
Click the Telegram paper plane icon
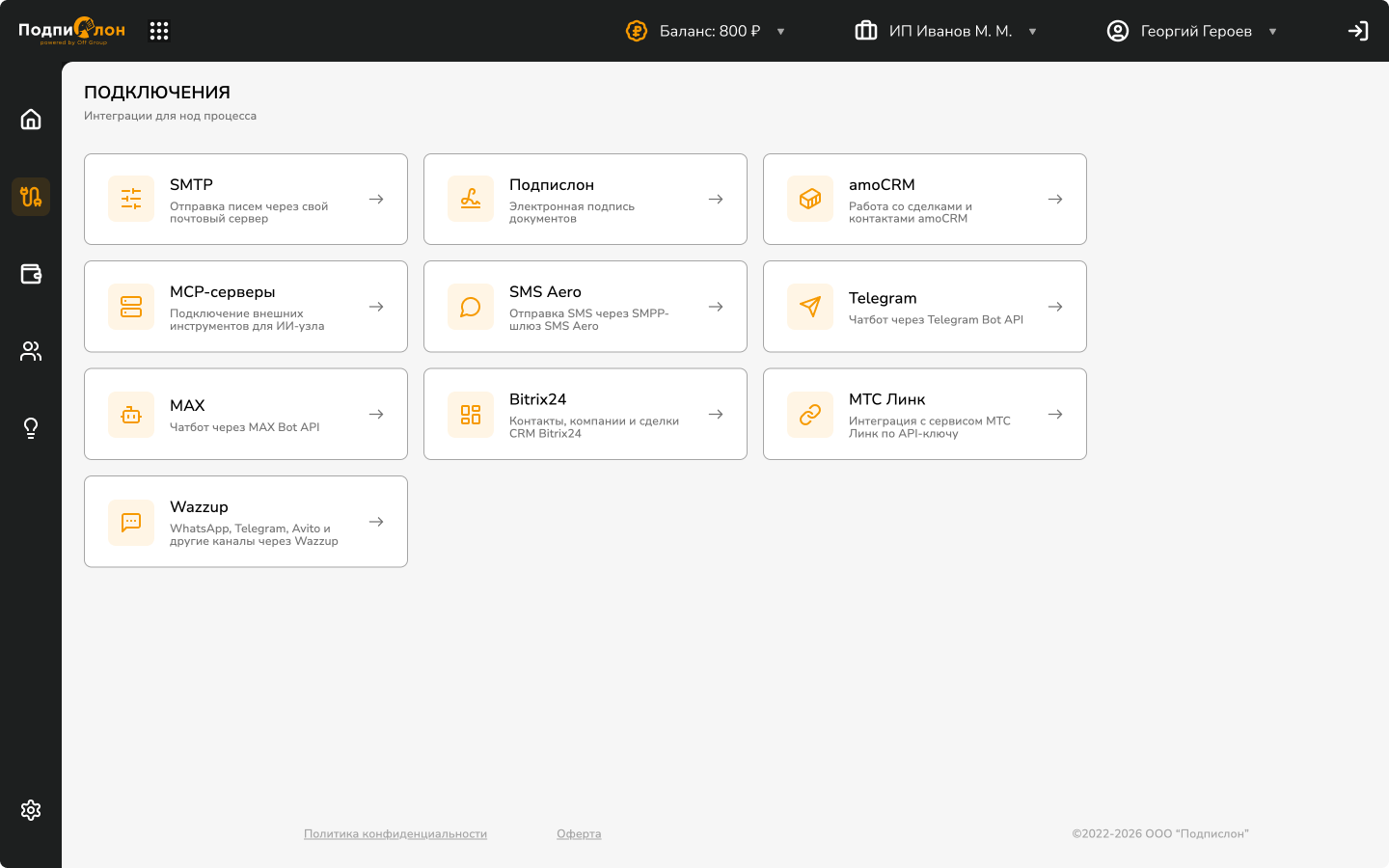click(x=810, y=307)
